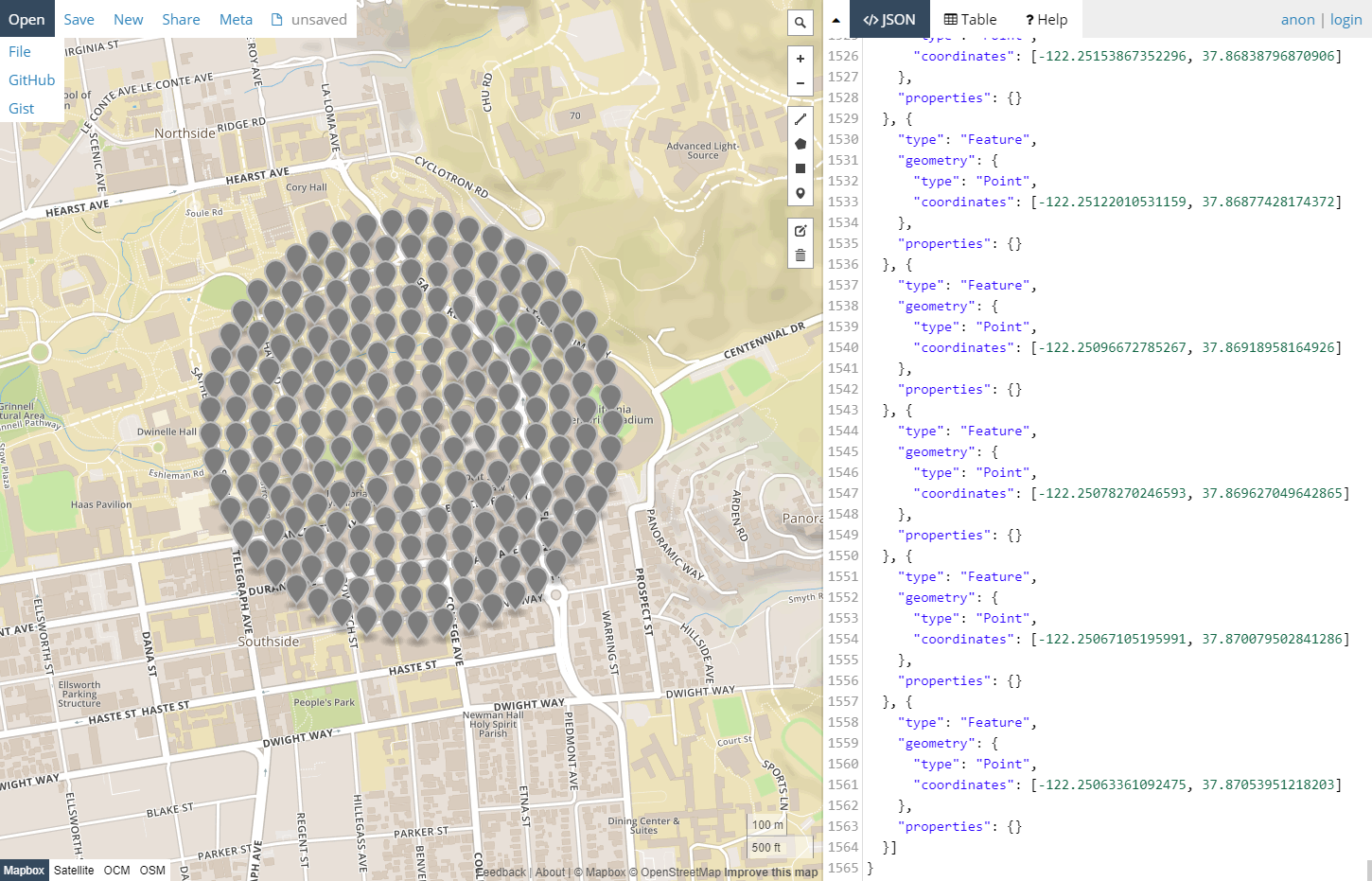
Task: Switch to the Table tab
Action: 970,19
